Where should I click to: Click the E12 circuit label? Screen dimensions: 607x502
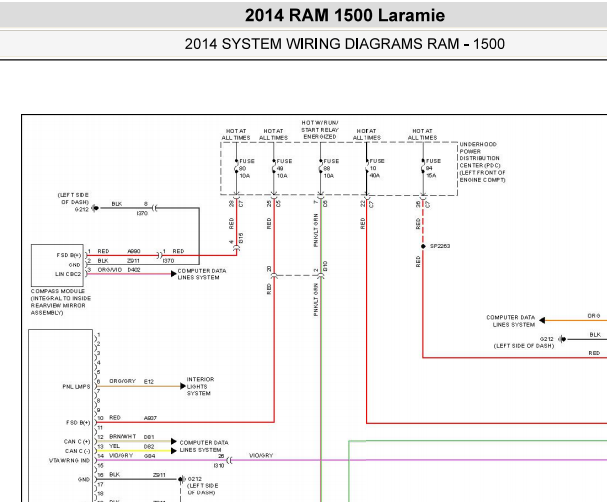149,382
